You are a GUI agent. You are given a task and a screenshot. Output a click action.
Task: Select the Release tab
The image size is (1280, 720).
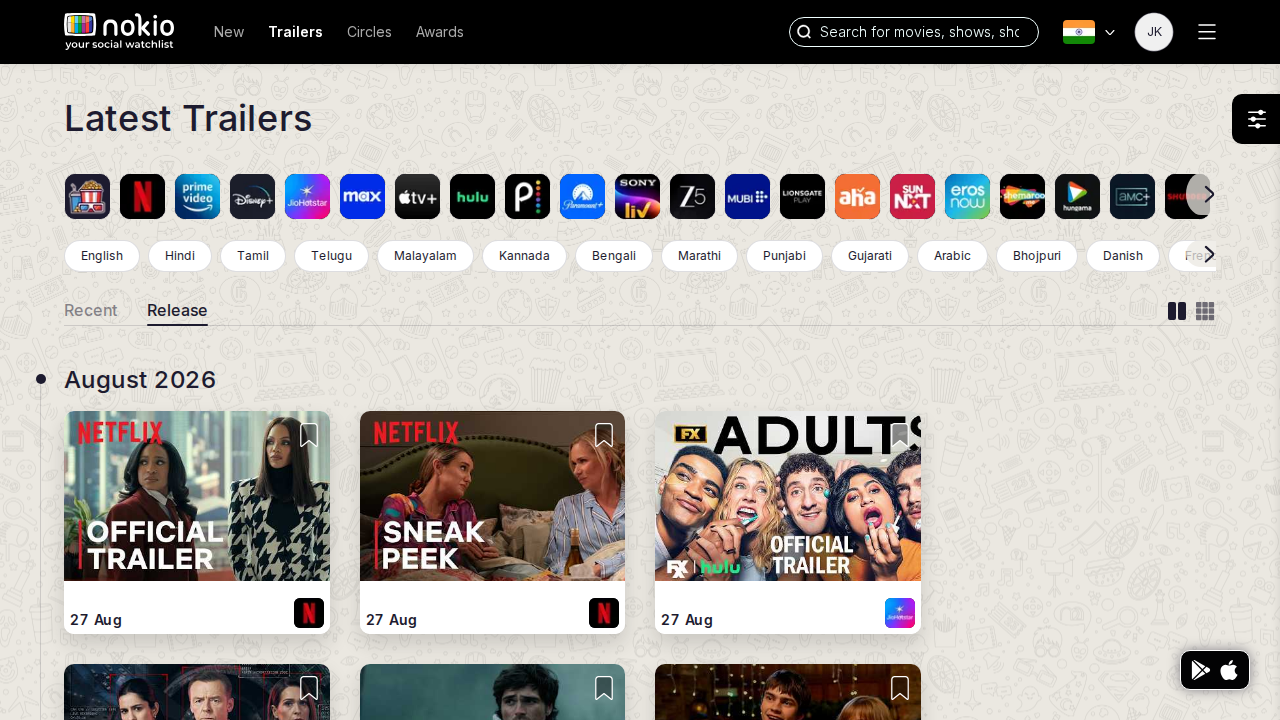point(177,310)
